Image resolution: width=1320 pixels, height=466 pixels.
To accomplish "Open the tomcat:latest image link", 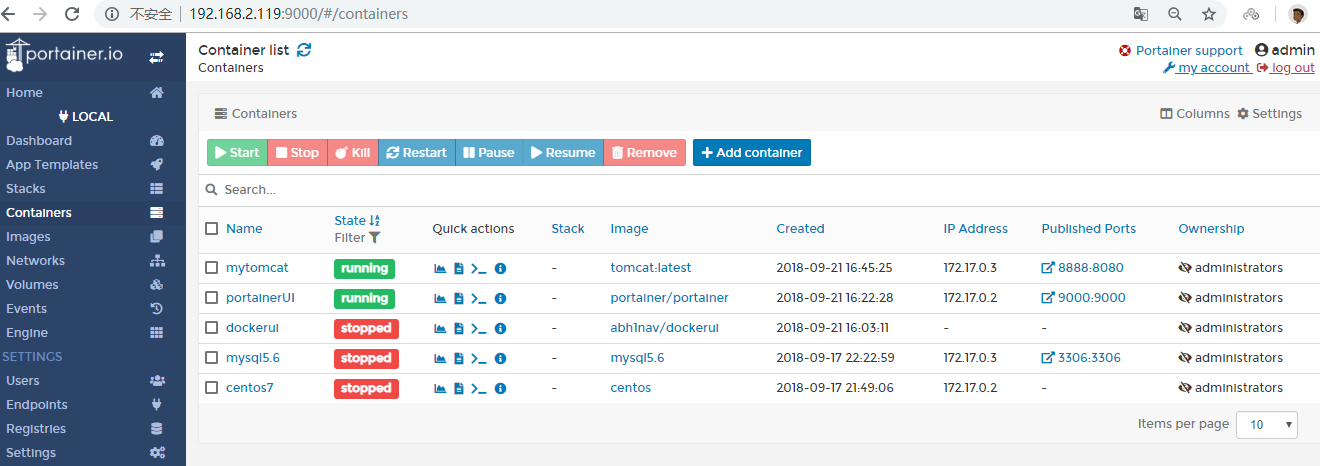I will pos(651,268).
